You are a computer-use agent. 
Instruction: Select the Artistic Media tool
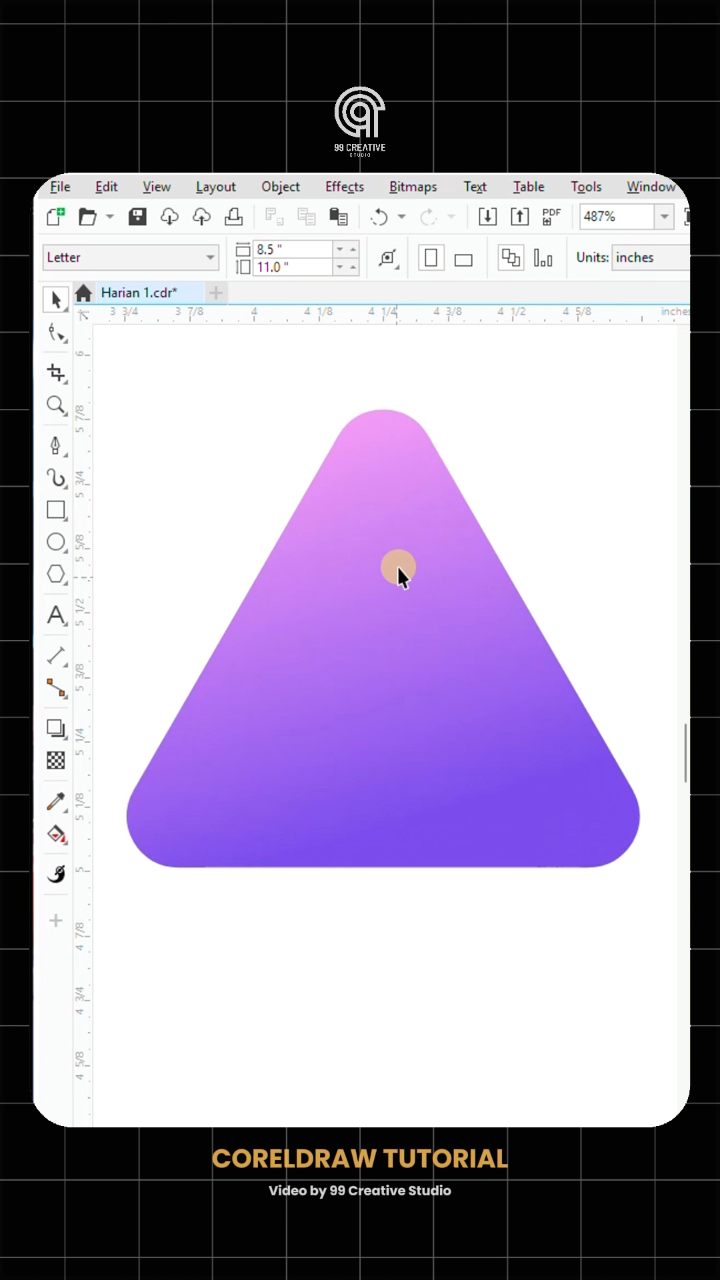click(x=56, y=478)
